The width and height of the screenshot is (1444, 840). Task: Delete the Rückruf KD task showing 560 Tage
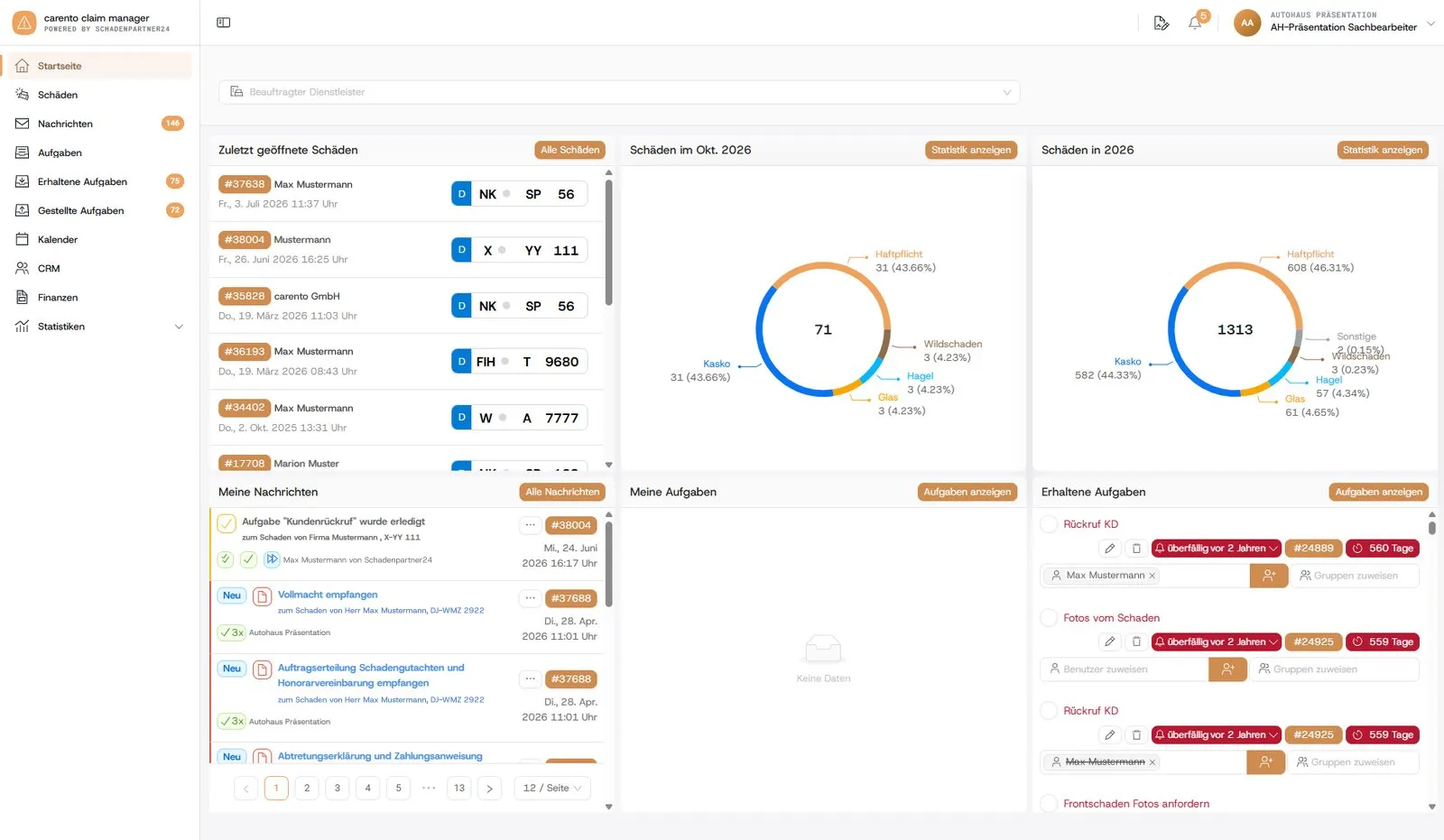tap(1136, 548)
